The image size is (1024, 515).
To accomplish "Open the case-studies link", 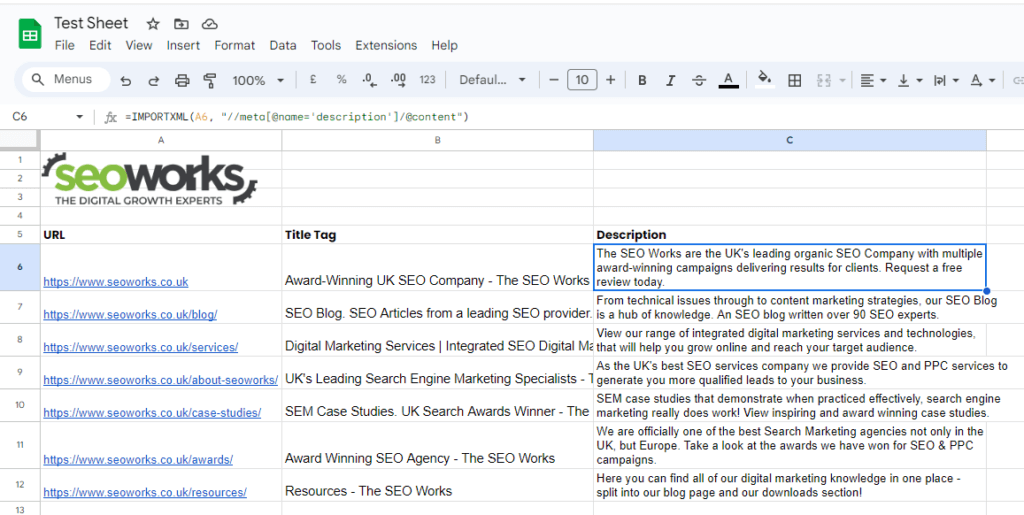I will (x=152, y=413).
